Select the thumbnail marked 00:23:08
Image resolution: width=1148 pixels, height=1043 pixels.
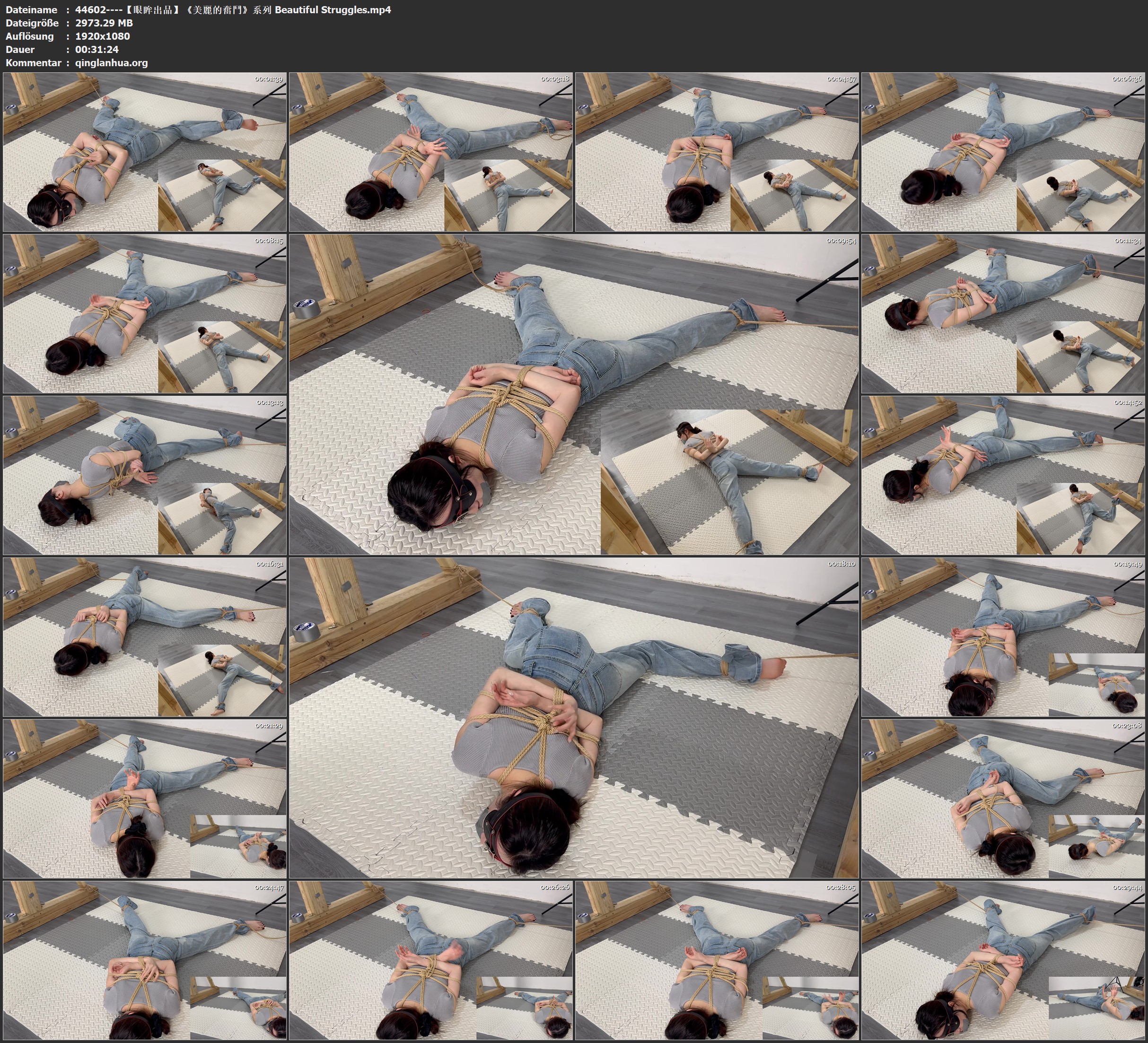1003,799
